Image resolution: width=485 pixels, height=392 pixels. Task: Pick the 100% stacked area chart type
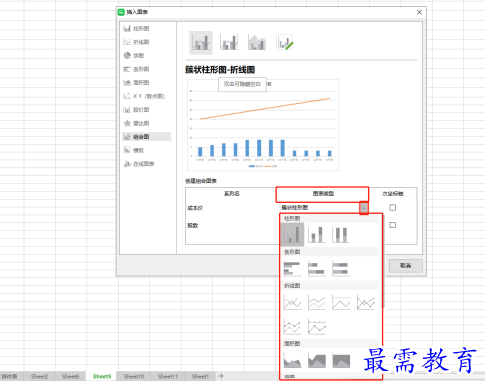pyautogui.click(x=341, y=360)
